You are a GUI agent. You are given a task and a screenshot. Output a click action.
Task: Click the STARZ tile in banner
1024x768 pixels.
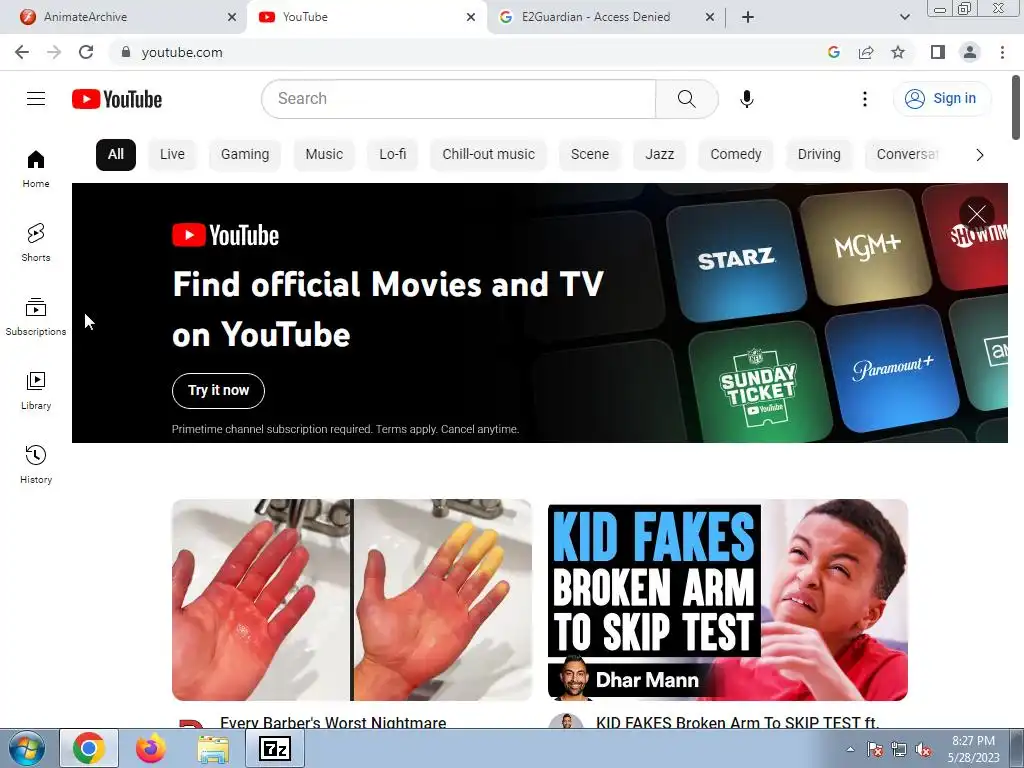[x=737, y=259]
